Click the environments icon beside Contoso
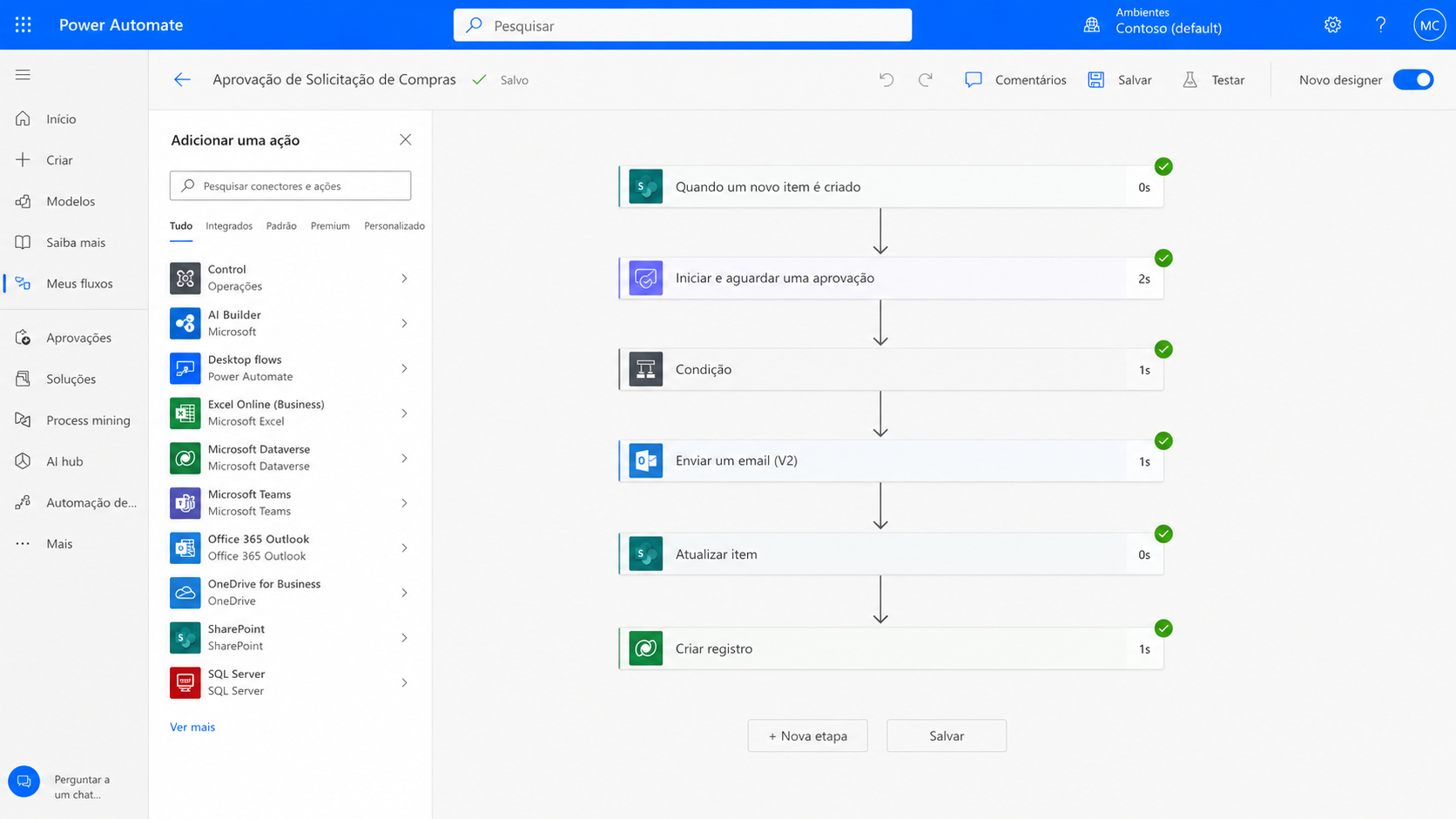1456x819 pixels. tap(1091, 24)
